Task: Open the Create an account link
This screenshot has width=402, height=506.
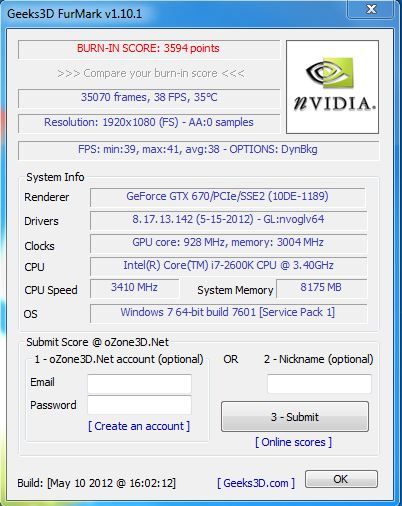Action: click(x=139, y=426)
